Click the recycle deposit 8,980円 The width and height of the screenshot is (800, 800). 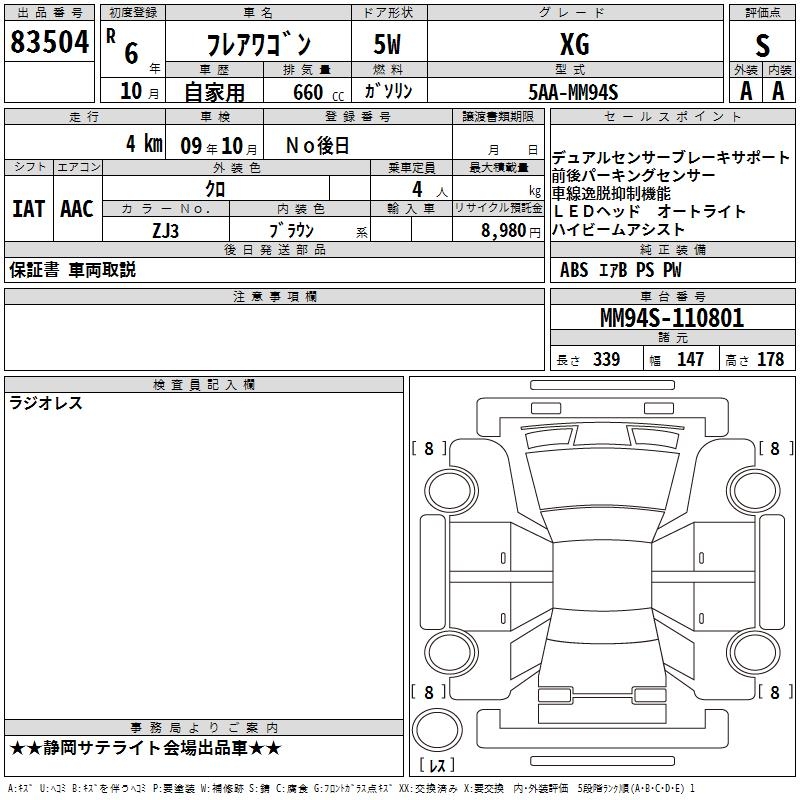point(511,231)
